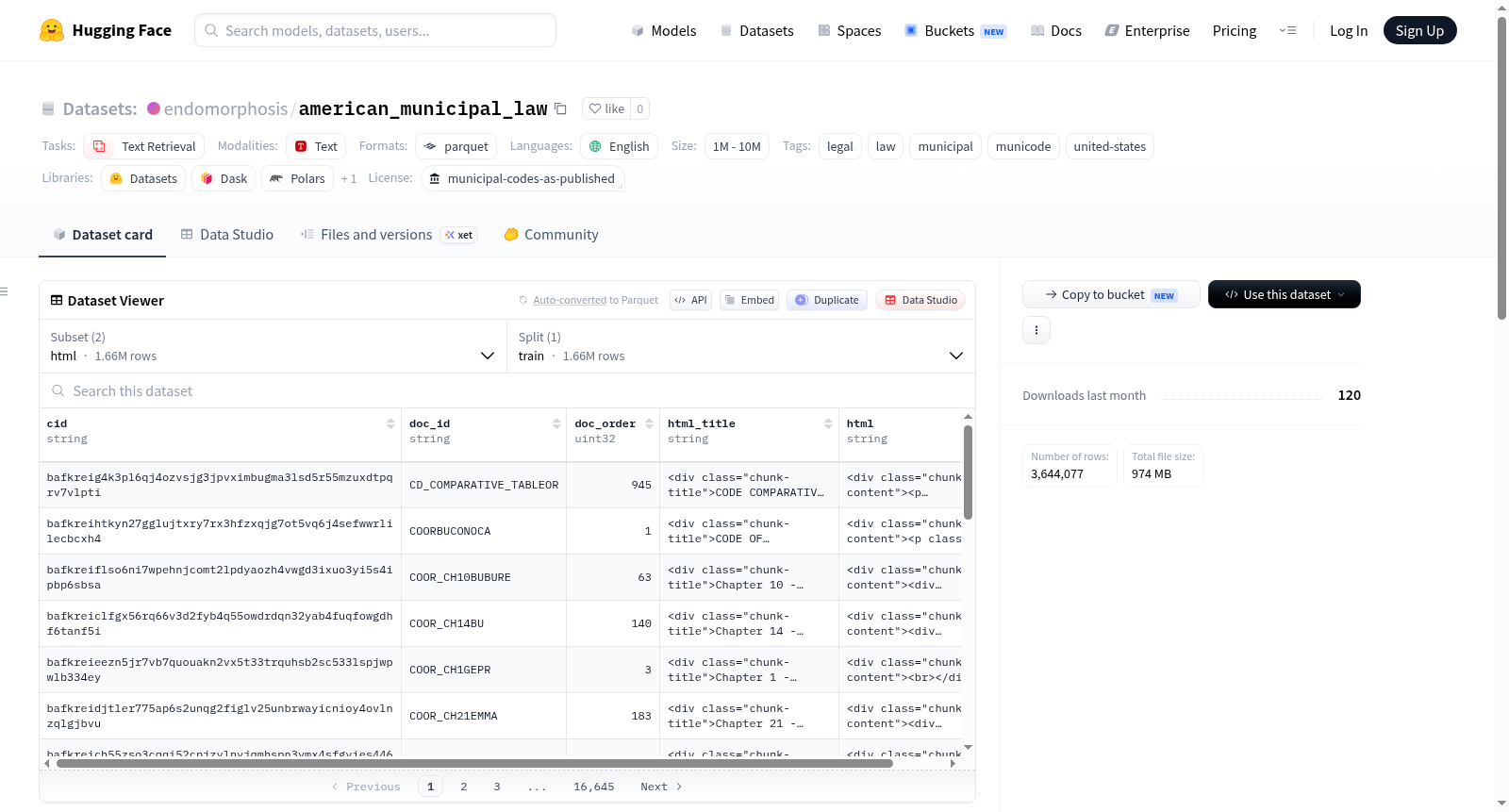This screenshot has height=812, width=1509.
Task: Open the Text modality tag
Action: point(316,146)
